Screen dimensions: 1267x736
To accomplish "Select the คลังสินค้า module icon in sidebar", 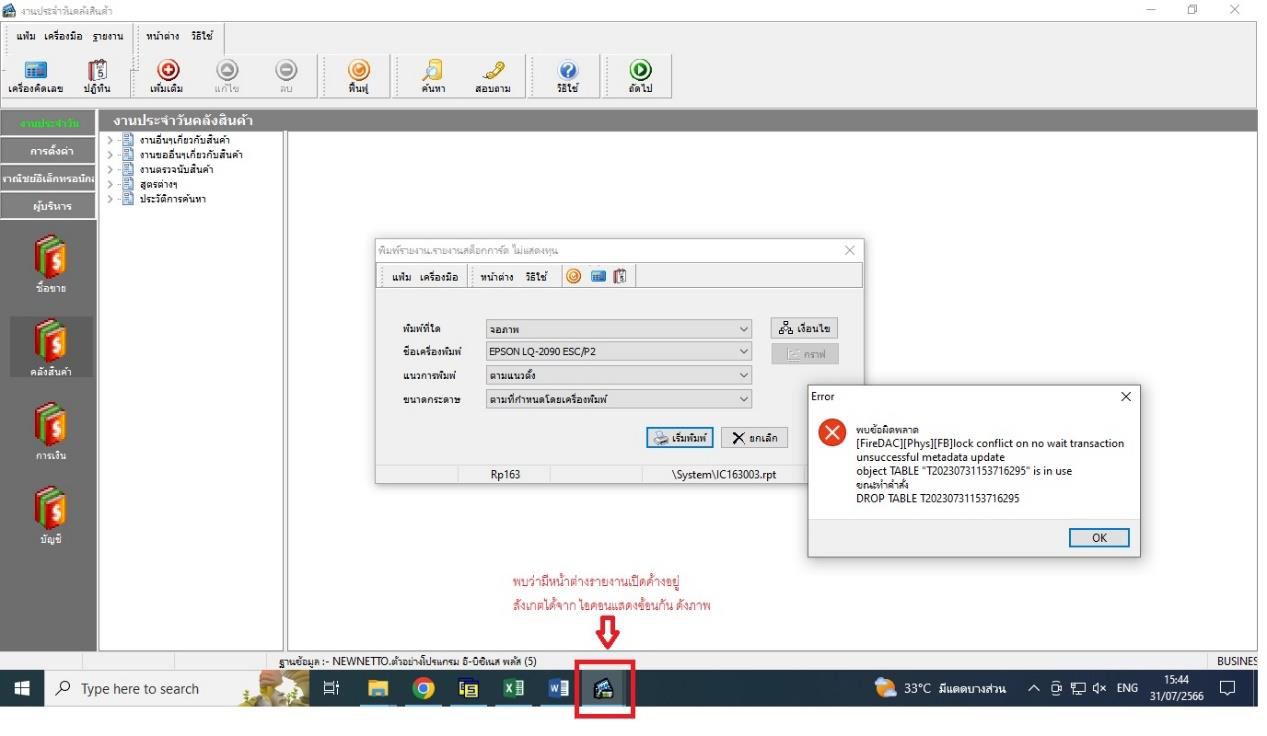I will coord(48,343).
